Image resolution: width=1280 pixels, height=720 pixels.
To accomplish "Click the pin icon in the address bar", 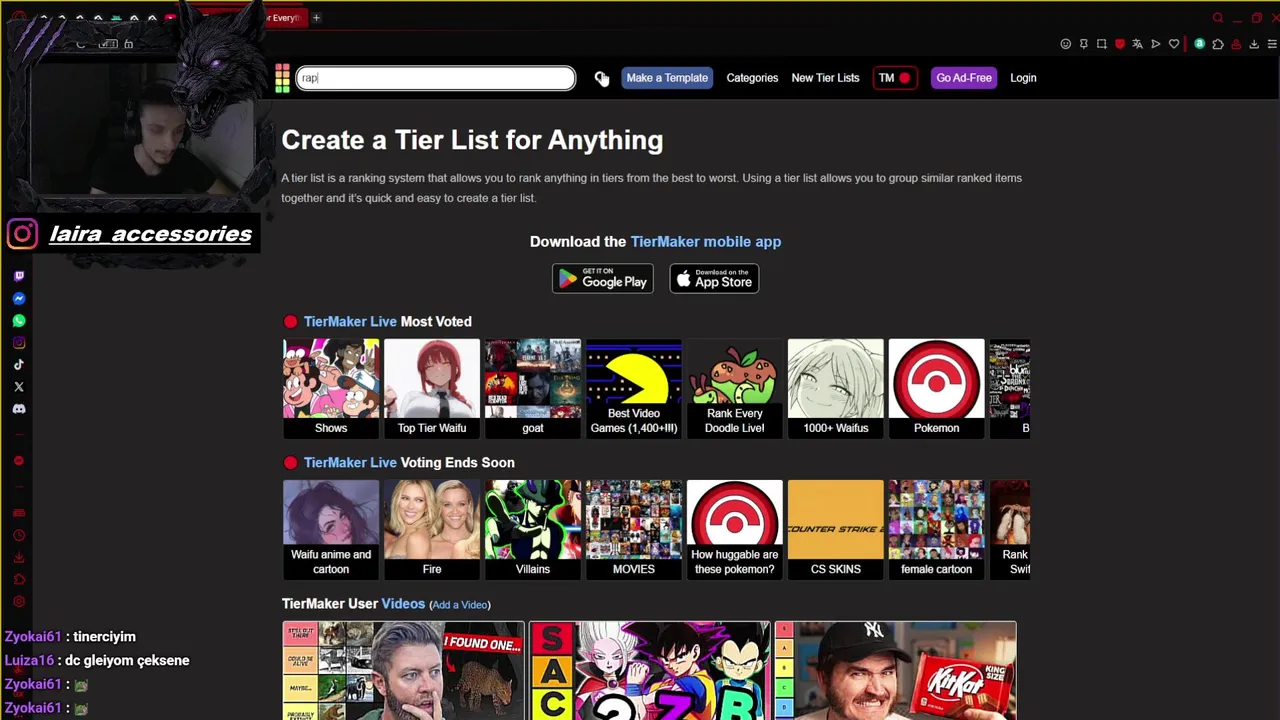I will pos(1084,44).
